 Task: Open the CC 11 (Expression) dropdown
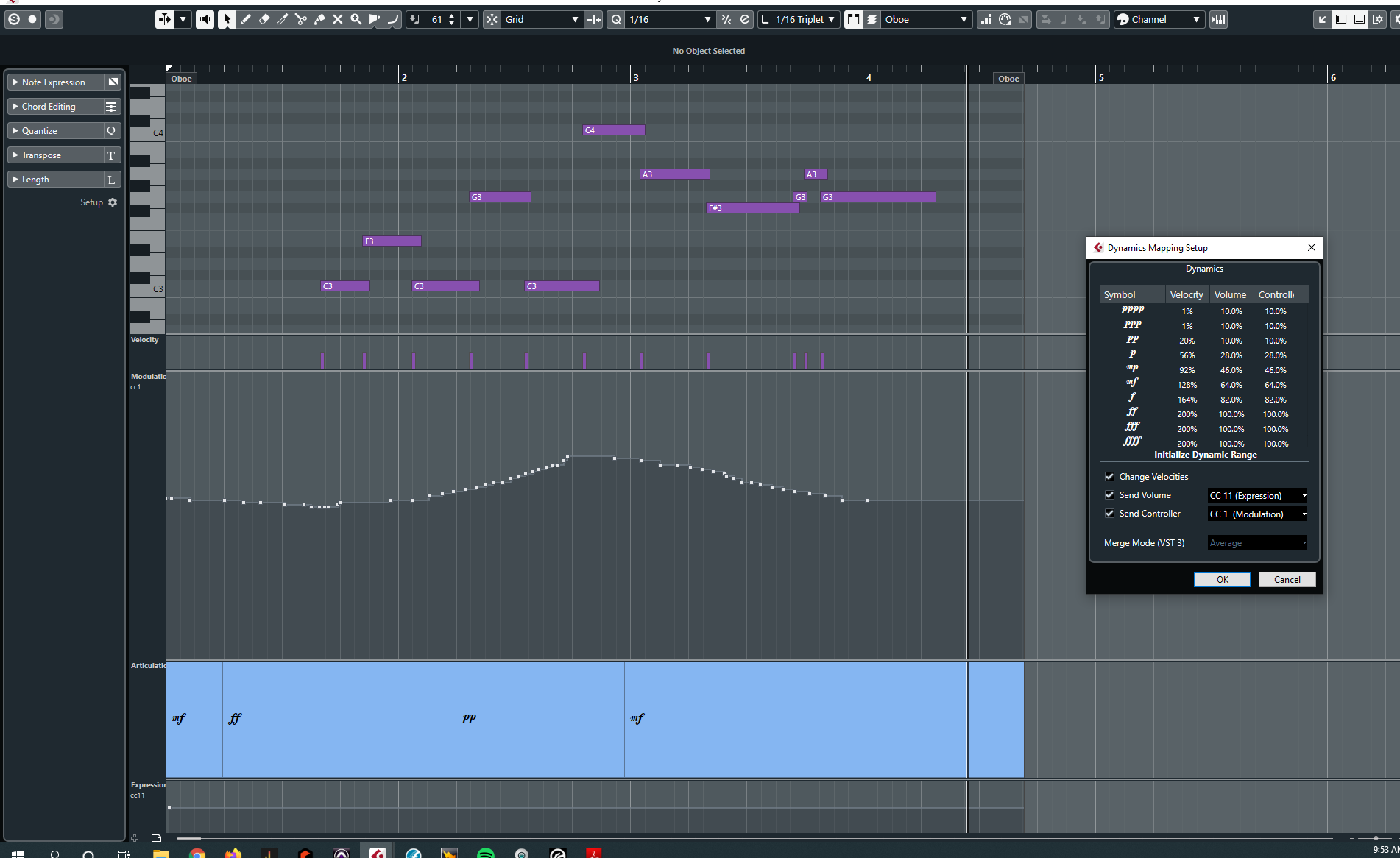[1258, 495]
